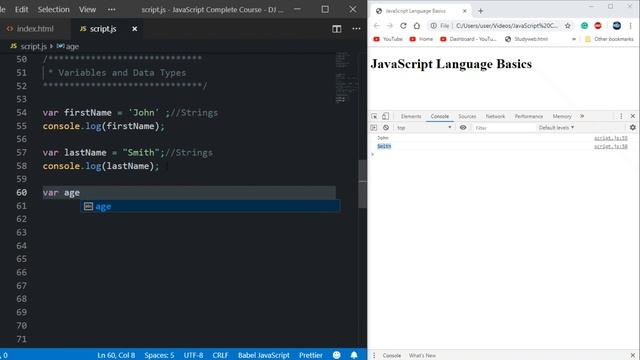Split the VS Code editor right
This screenshot has width=640, height=360.
tap(336, 29)
